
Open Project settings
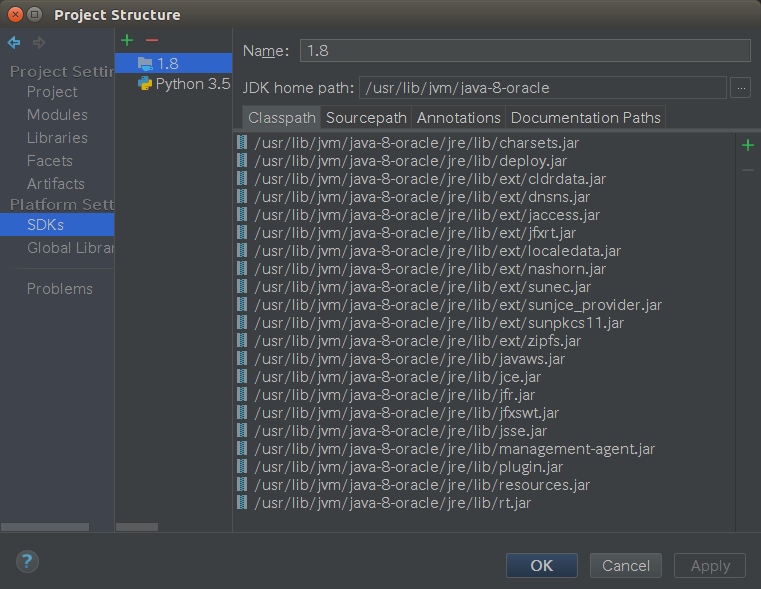(x=52, y=92)
